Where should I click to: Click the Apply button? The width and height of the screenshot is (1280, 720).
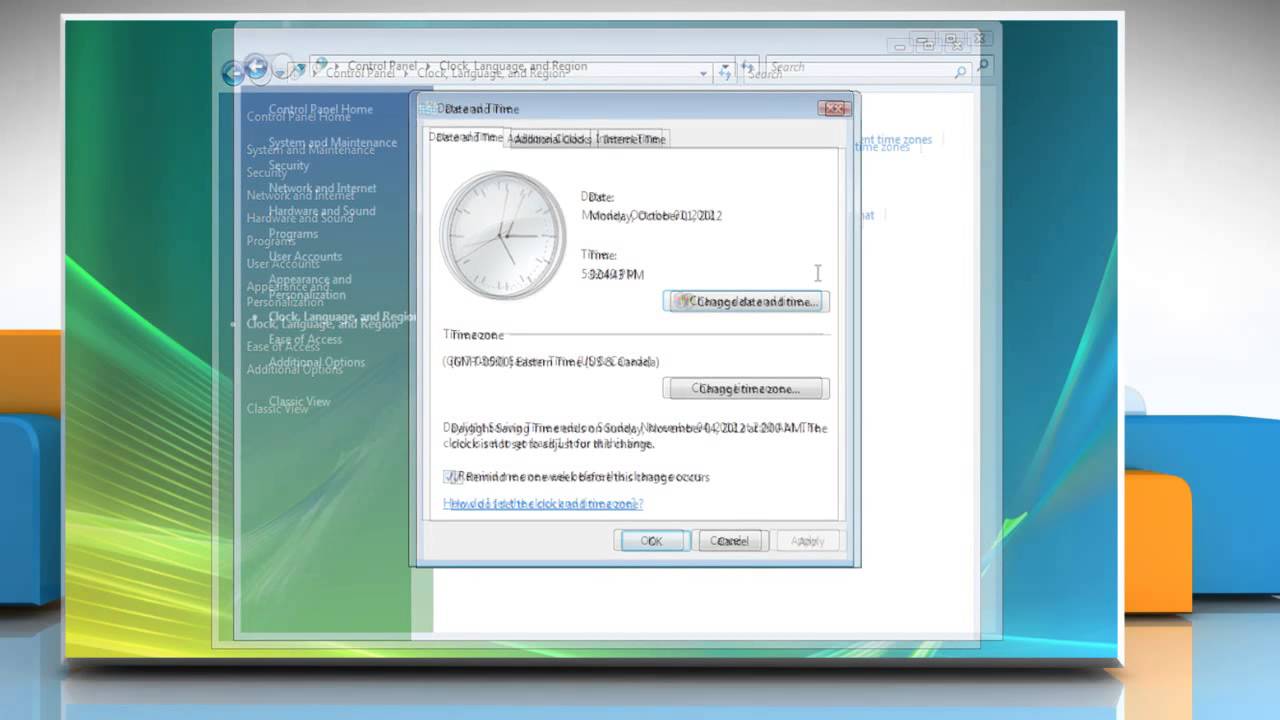point(808,541)
